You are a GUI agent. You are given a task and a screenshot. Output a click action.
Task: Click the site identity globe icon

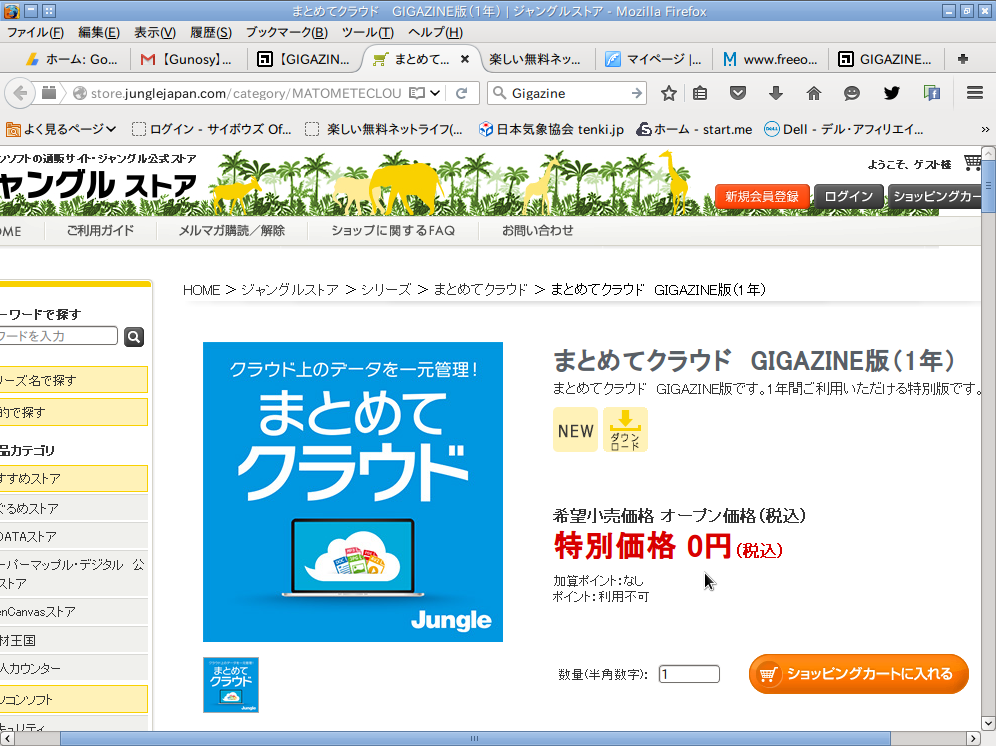click(80, 93)
